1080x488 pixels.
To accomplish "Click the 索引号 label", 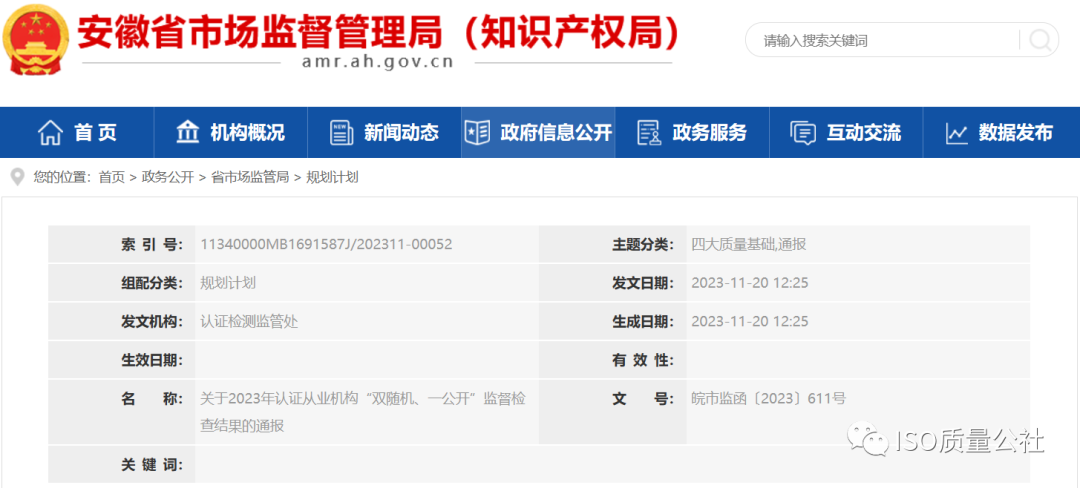I will click(152, 244).
